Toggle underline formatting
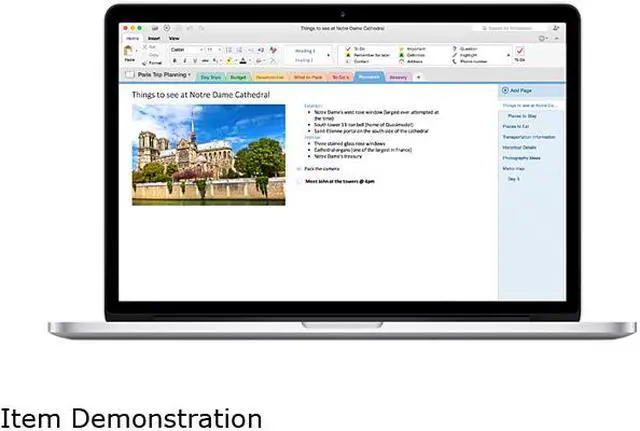The height and width of the screenshot is (431, 640). coord(195,61)
